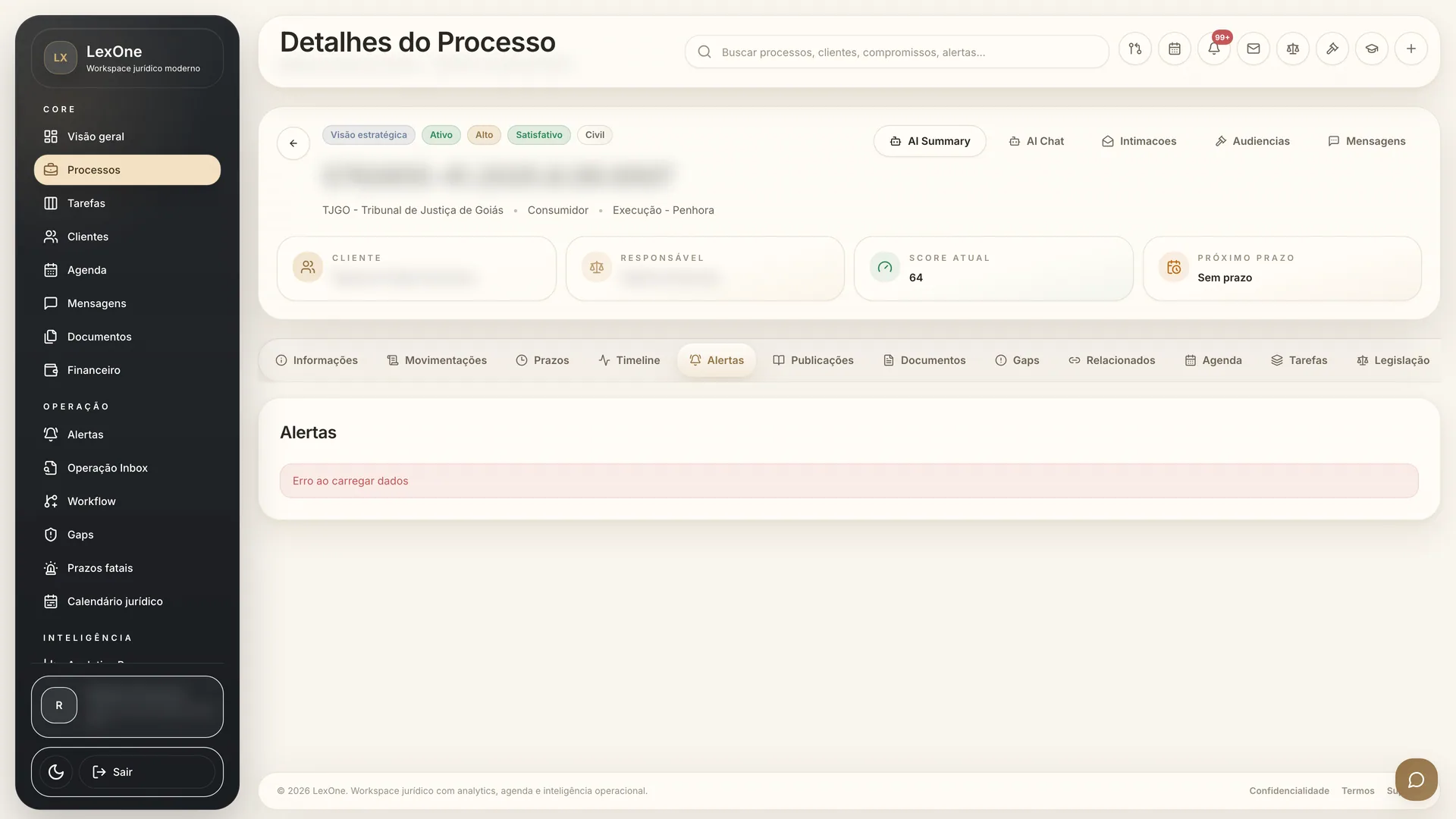The image size is (1456, 819).
Task: Select Processos in the sidebar
Action: click(x=127, y=170)
